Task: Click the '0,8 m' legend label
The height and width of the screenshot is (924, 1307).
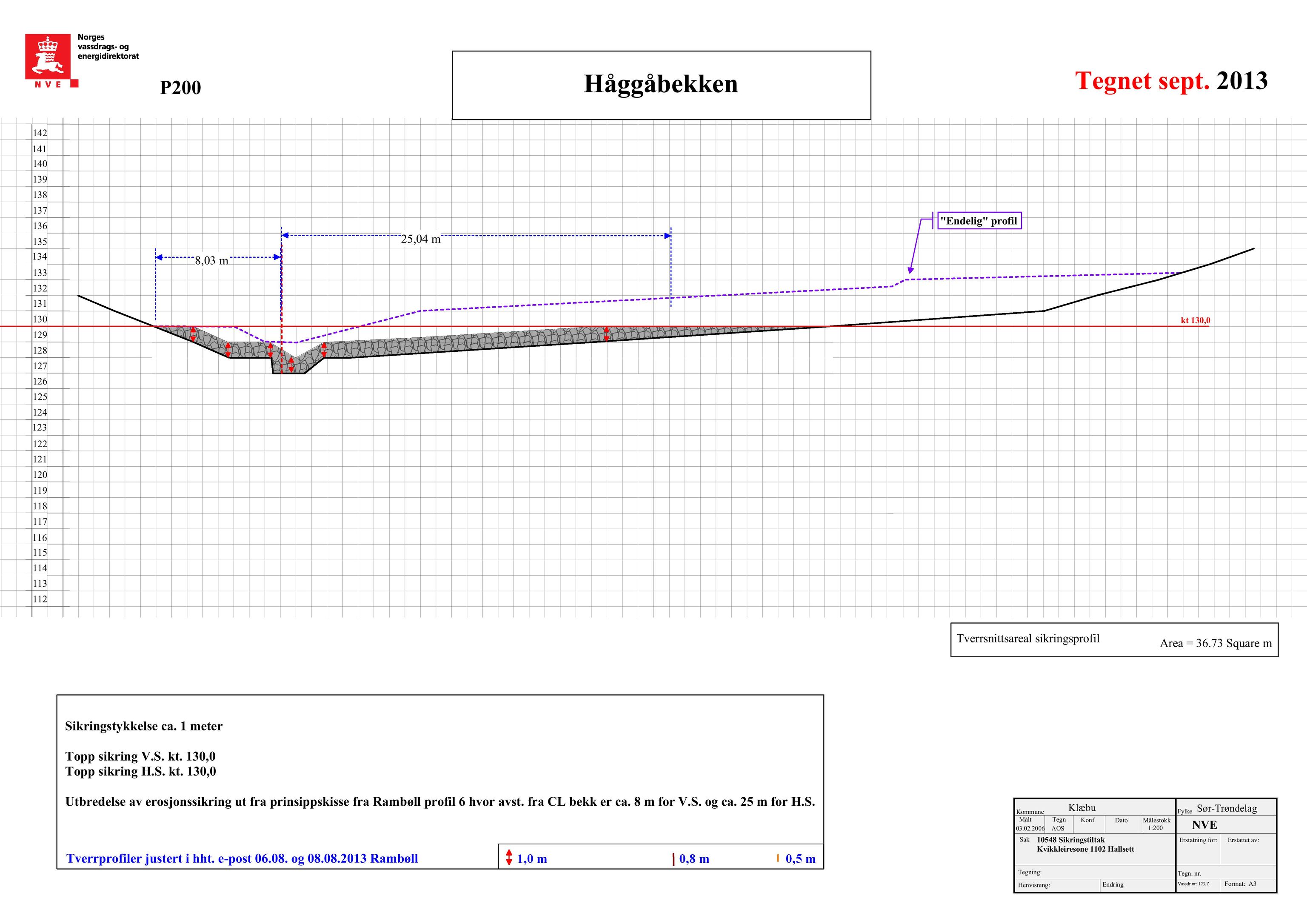Action: click(x=694, y=859)
